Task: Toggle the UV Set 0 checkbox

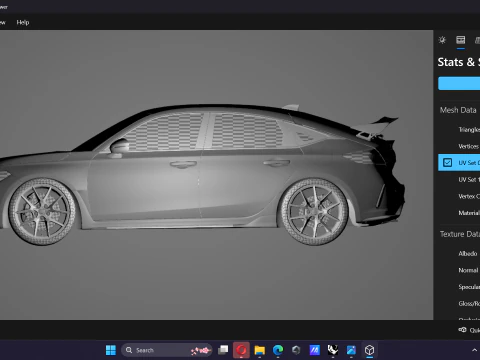Action: [447, 163]
